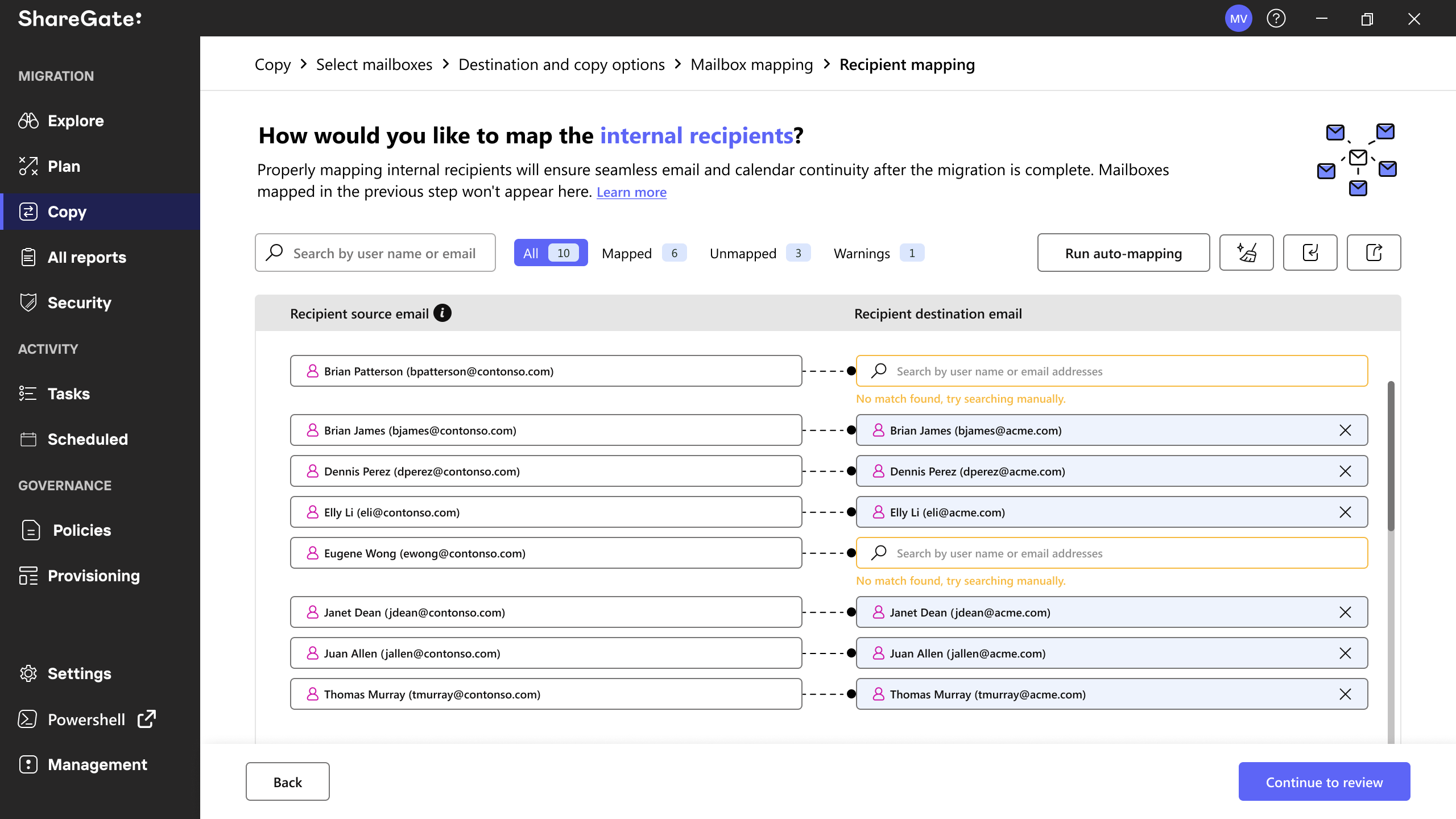Image resolution: width=1456 pixels, height=819 pixels.
Task: Go to the Copy breadcrumb
Action: tap(272, 65)
